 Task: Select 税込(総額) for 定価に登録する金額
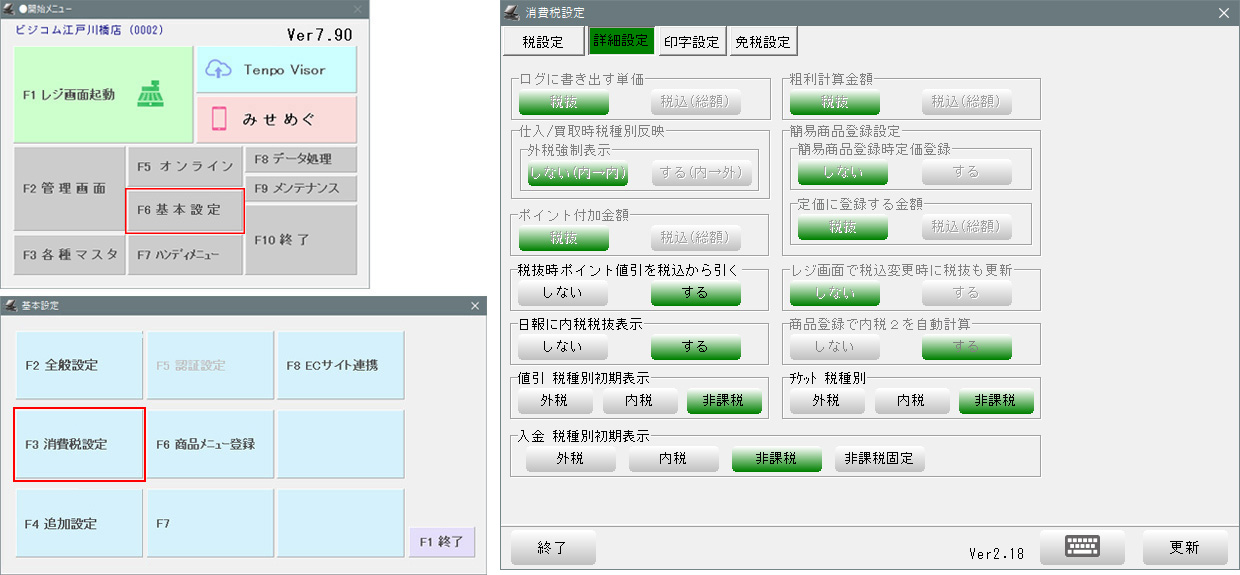click(967, 227)
